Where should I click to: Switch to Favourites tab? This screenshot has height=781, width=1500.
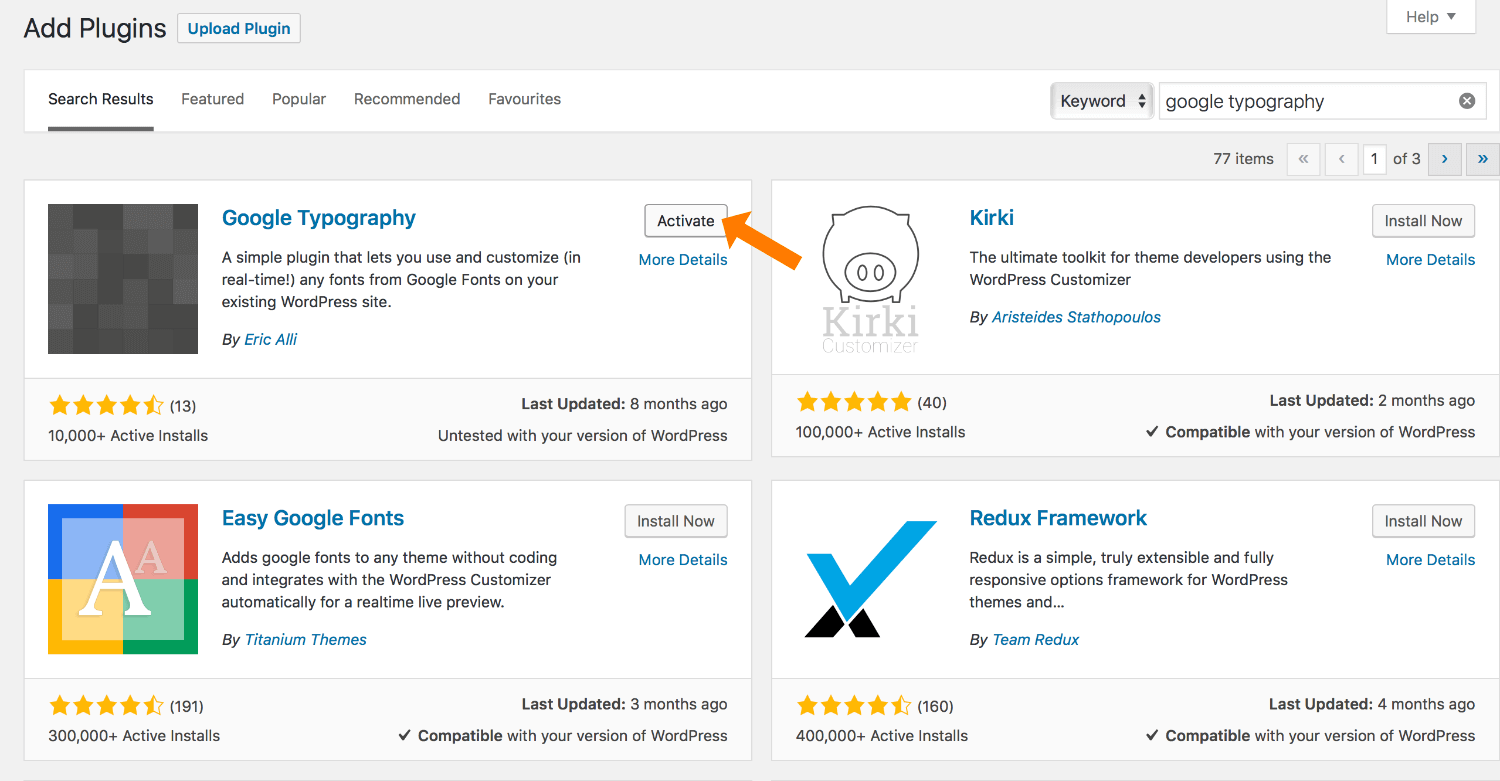coord(524,99)
